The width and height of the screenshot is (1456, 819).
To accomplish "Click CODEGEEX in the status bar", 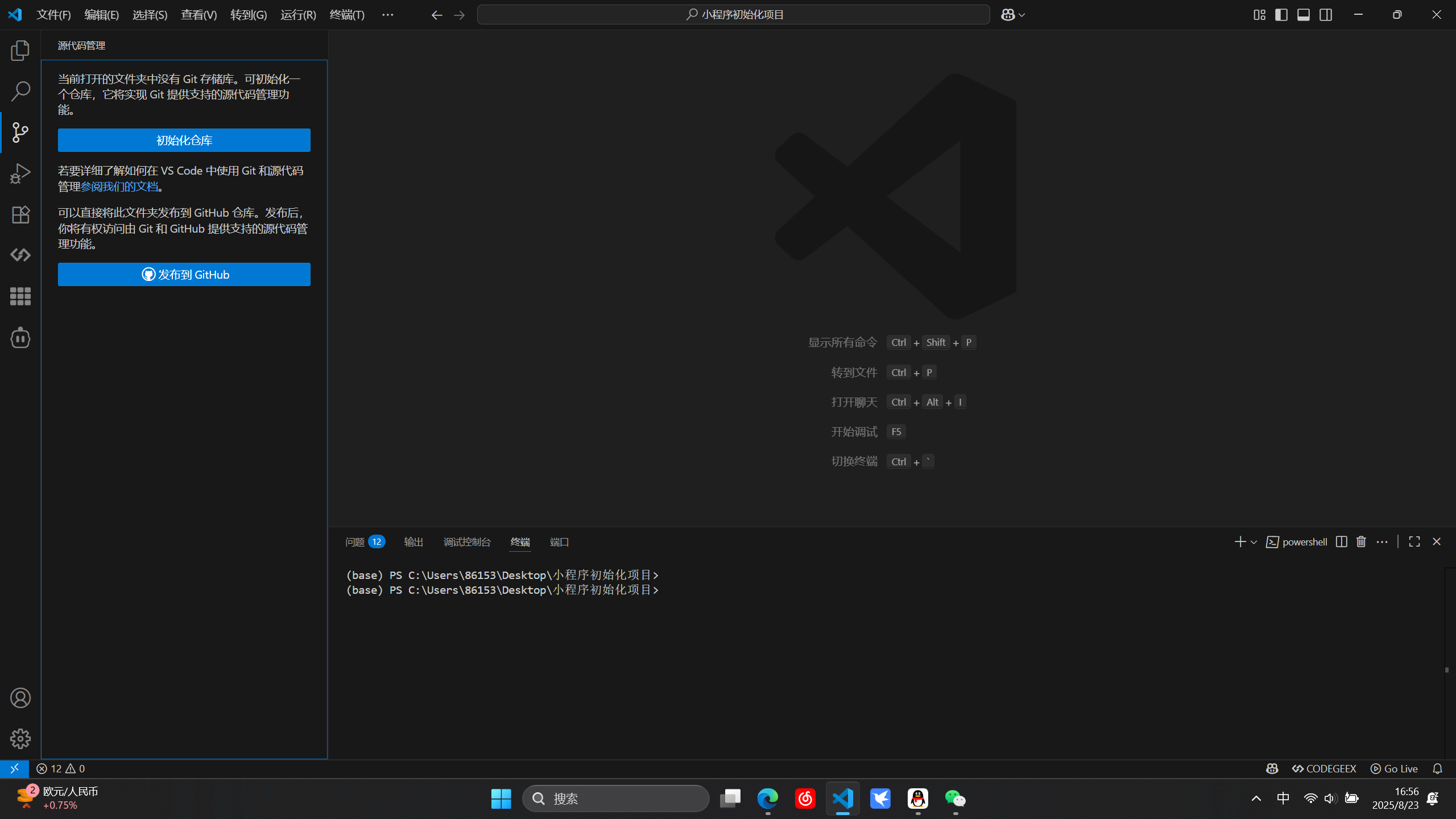I will point(1324,768).
